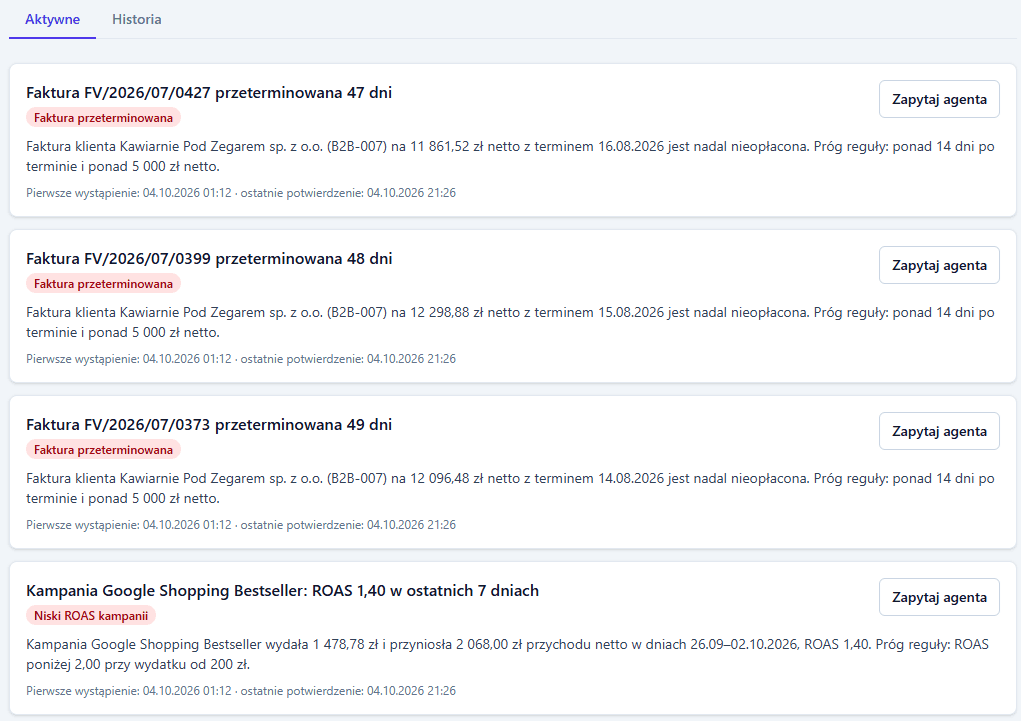Click the timestamp line under invoice FV/2026/07/0427
The height and width of the screenshot is (721, 1021).
coord(241,193)
